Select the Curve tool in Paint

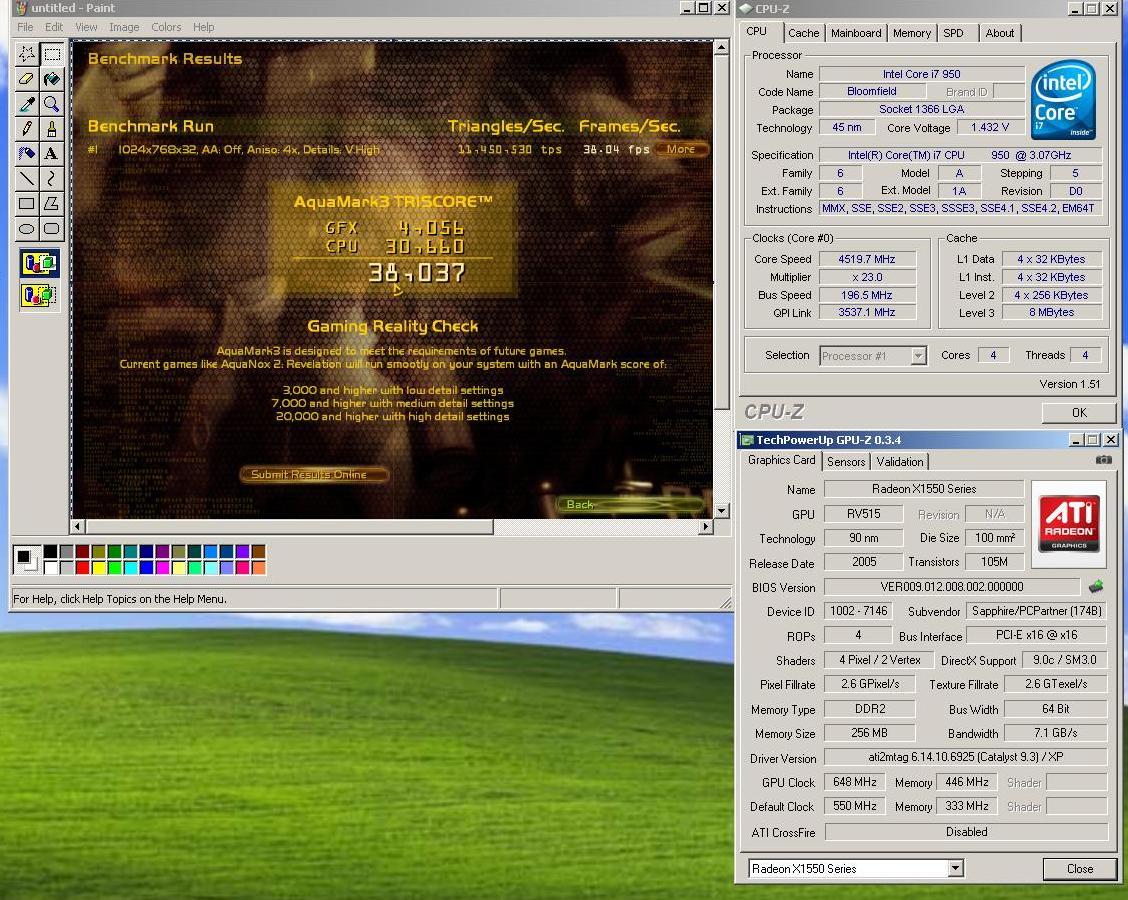click(x=51, y=178)
